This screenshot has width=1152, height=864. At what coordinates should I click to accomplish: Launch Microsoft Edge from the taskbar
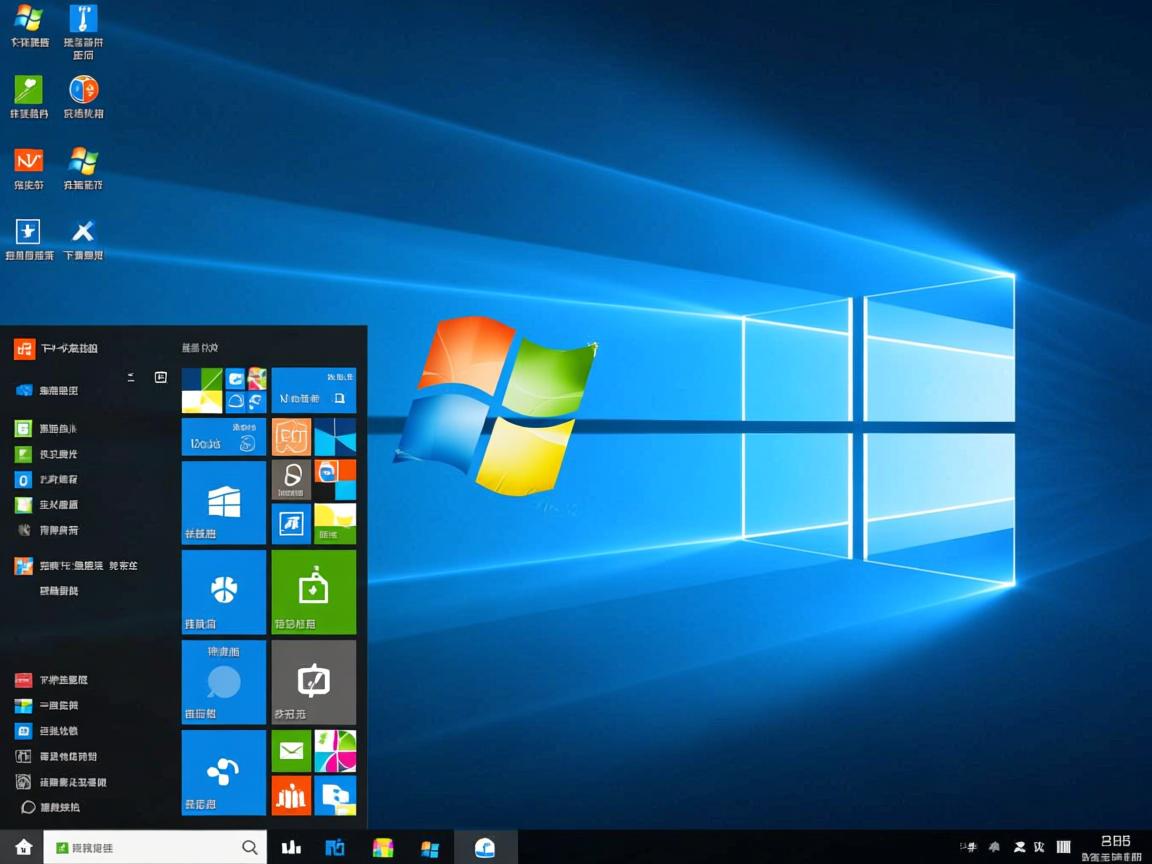click(x=484, y=847)
